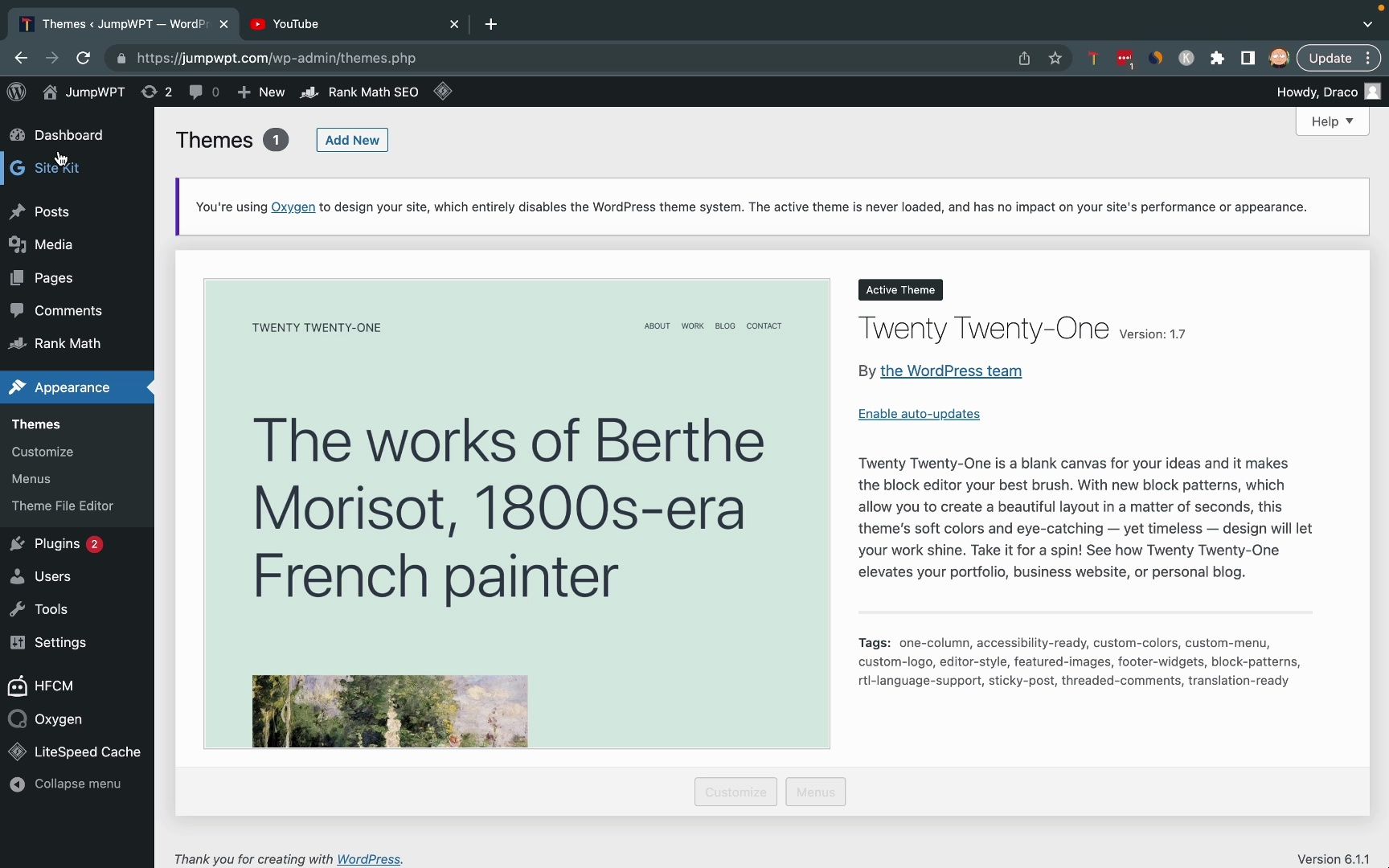Click the Plugins update count badge
The image size is (1389, 868).
[x=94, y=544]
